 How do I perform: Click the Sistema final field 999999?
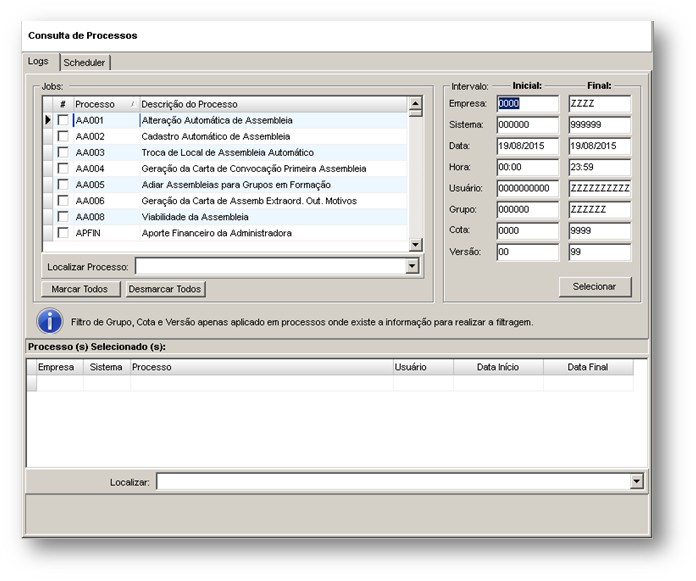(599, 125)
